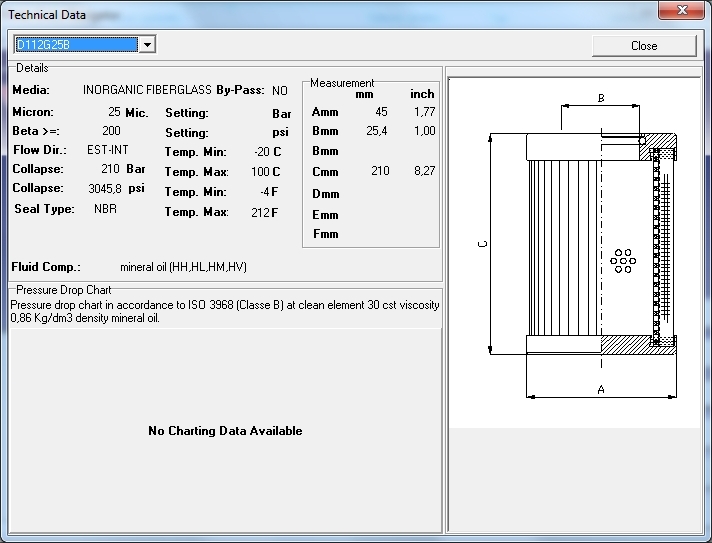Click the mineral oil fluid compatibility text
Image resolution: width=712 pixels, height=543 pixels.
[183, 267]
